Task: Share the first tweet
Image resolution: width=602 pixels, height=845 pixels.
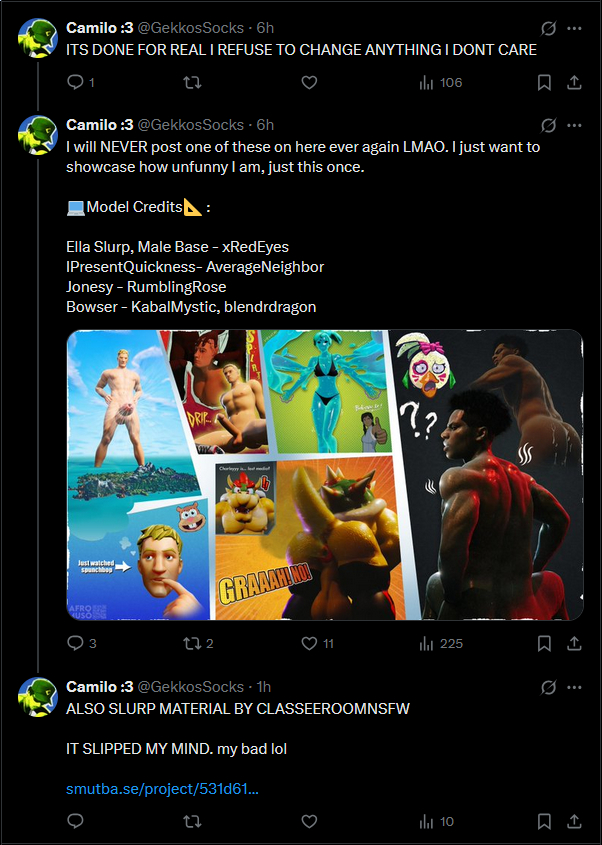Action: (x=575, y=82)
